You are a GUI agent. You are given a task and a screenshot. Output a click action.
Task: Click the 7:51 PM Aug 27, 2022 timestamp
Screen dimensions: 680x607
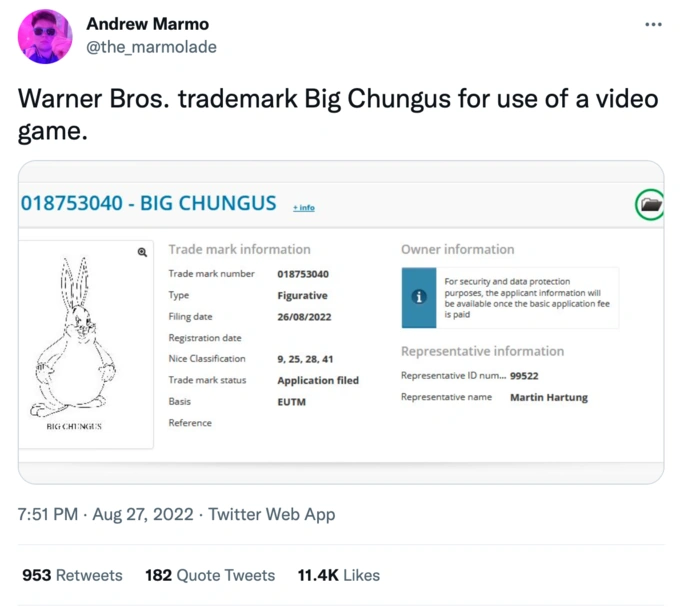pos(104,514)
